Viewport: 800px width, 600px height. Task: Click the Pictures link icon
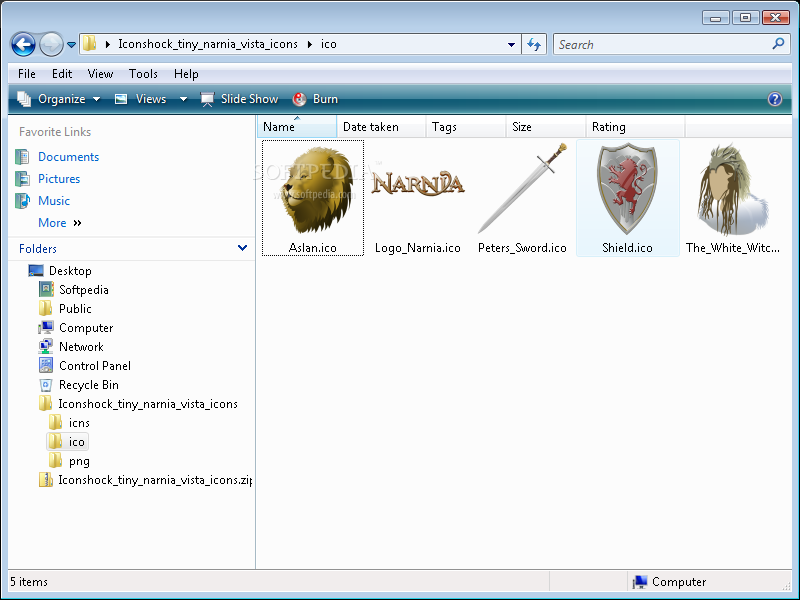coord(22,179)
